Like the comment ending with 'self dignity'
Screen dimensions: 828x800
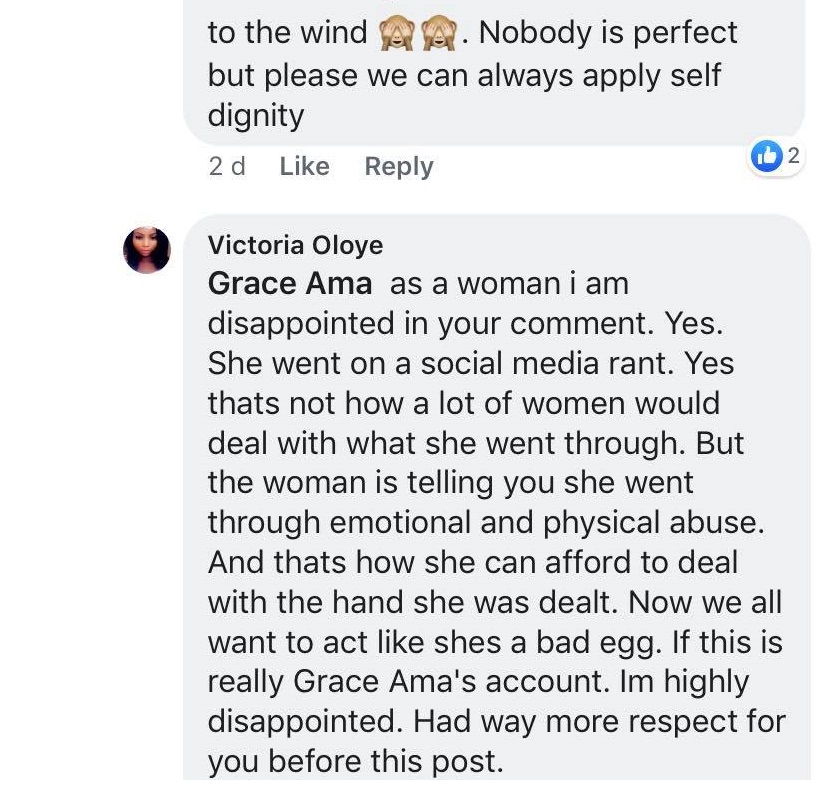(x=304, y=166)
